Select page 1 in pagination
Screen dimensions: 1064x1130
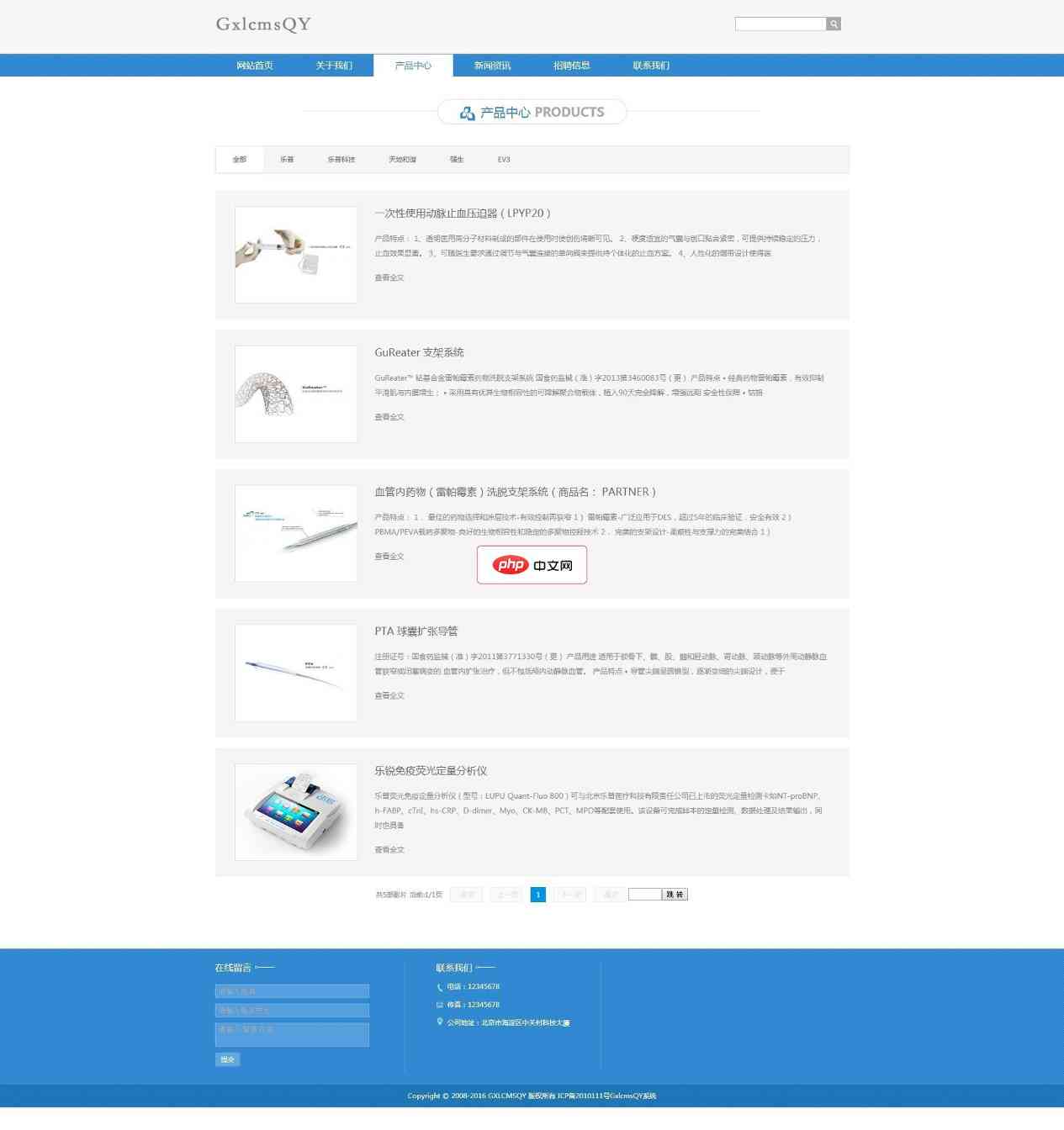(538, 895)
